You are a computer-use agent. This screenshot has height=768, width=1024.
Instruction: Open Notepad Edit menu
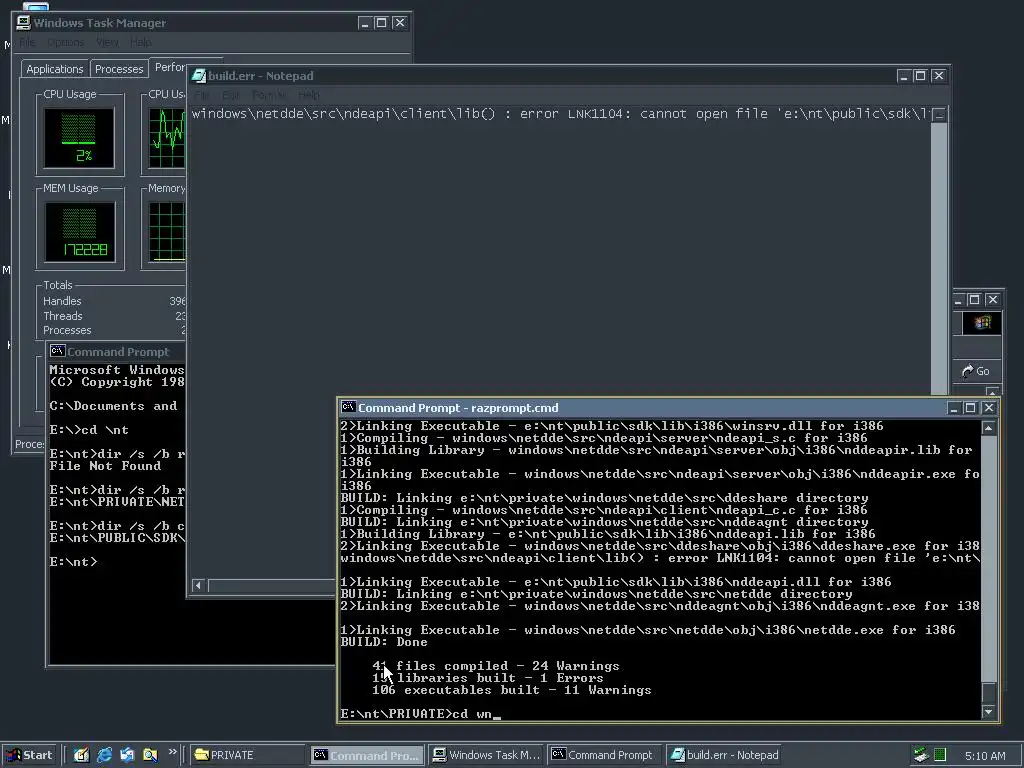coord(231,95)
